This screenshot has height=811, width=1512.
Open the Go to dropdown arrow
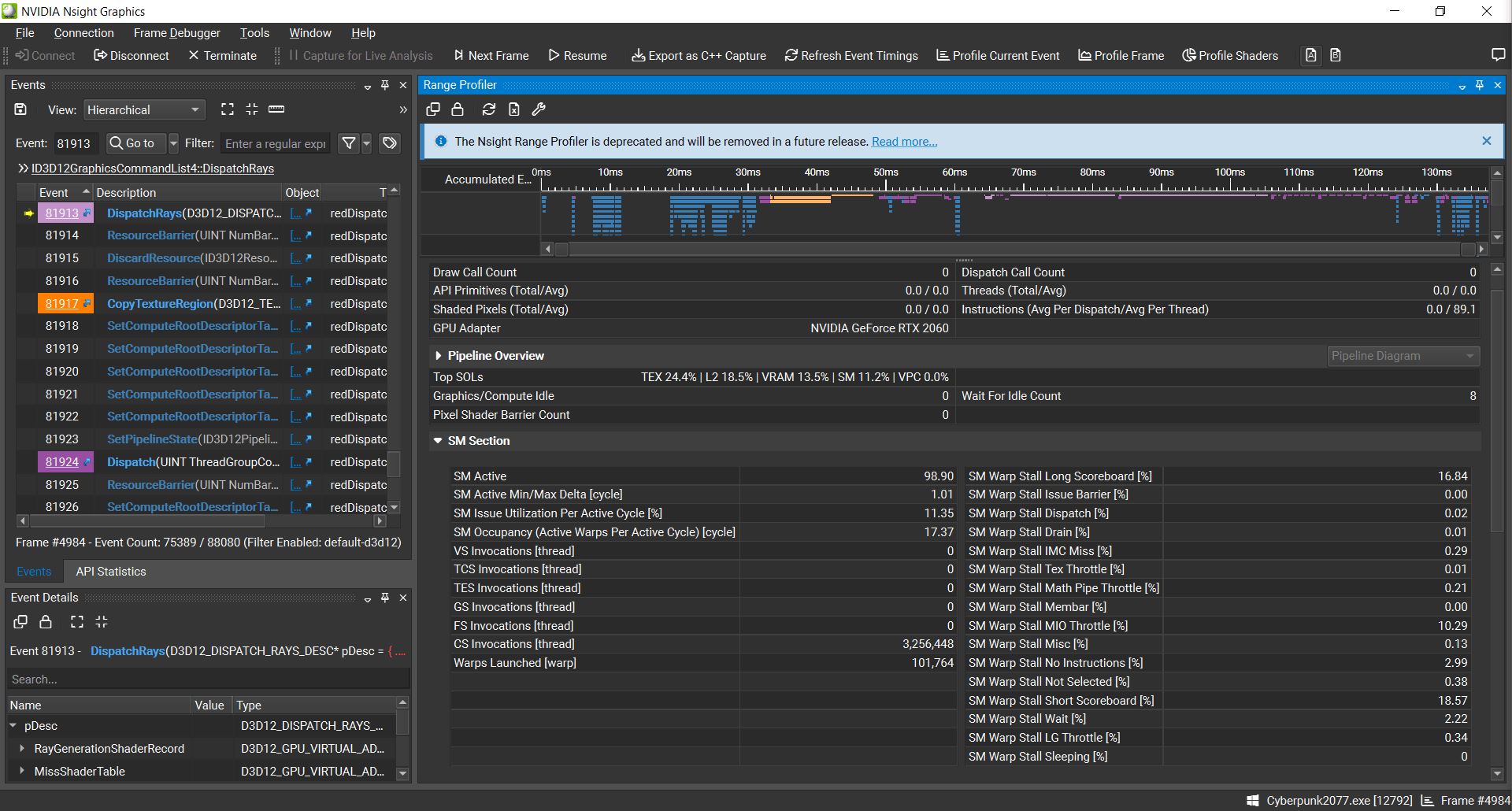pyautogui.click(x=174, y=143)
